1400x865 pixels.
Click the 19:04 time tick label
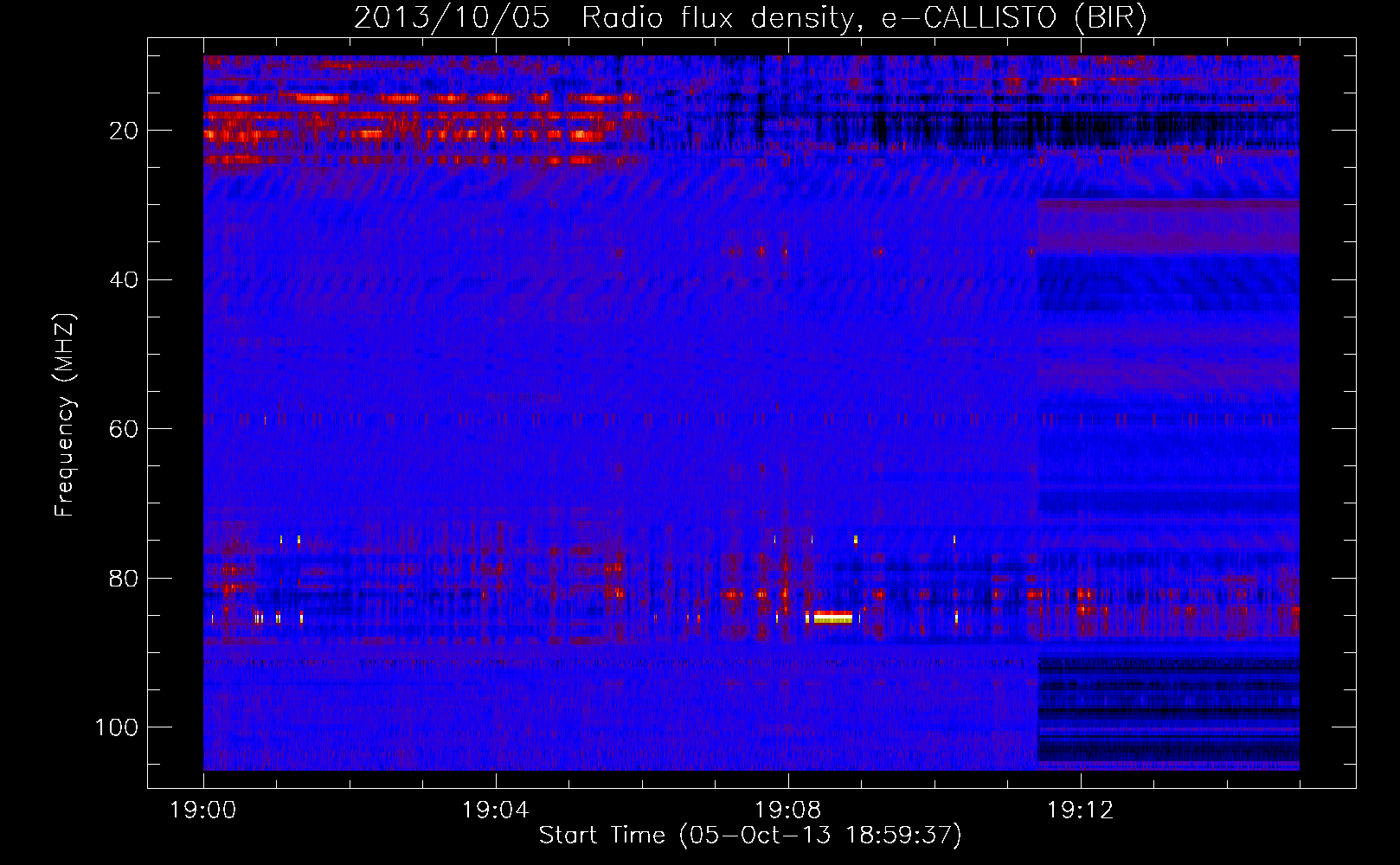pyautogui.click(x=496, y=811)
